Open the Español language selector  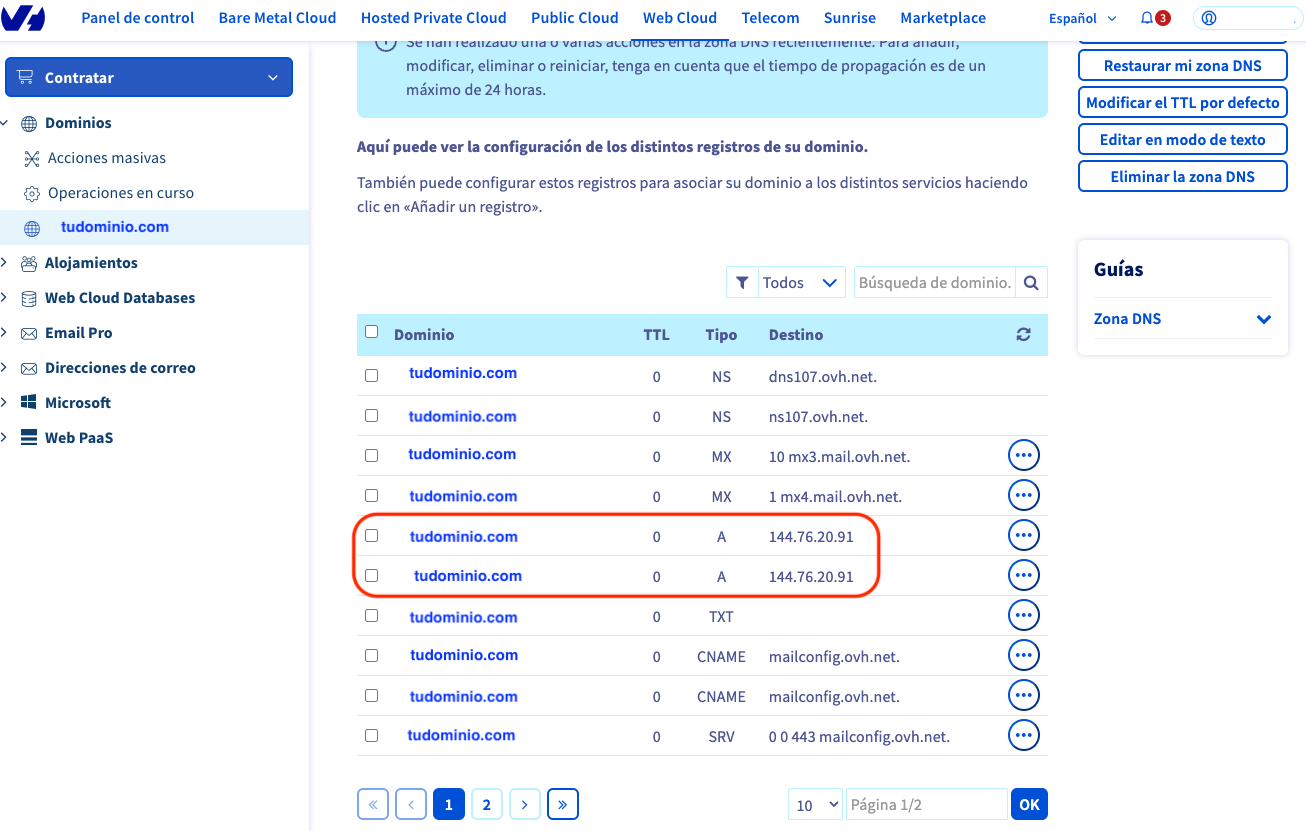tap(1082, 18)
